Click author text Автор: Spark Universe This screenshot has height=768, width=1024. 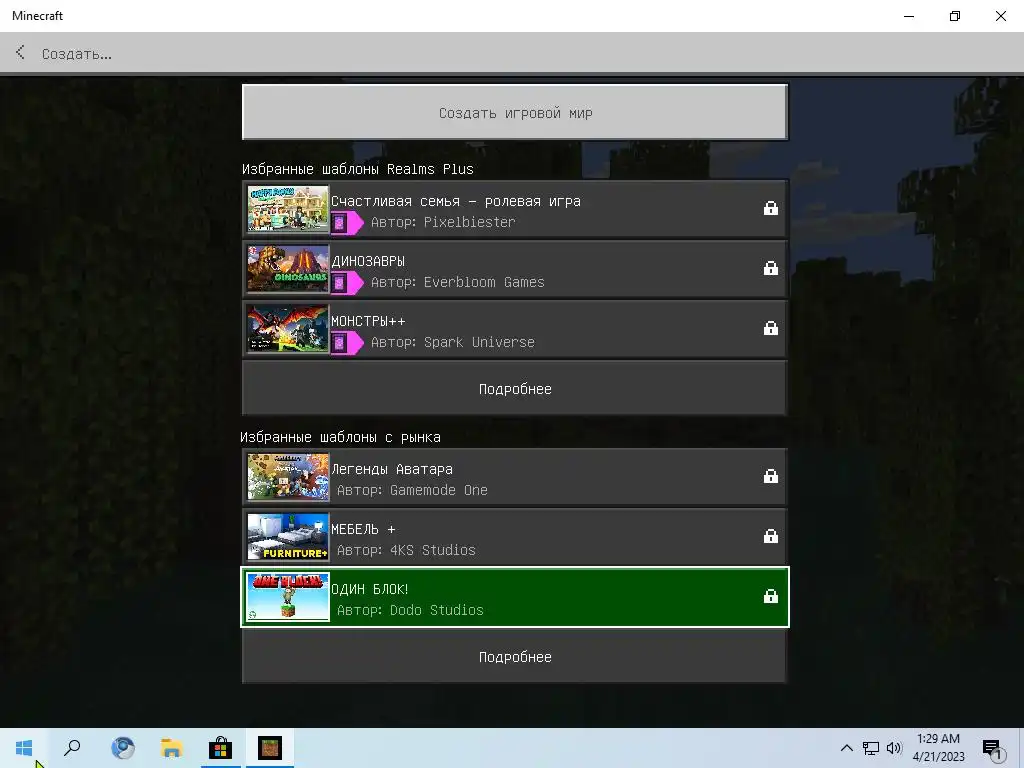coord(453,342)
